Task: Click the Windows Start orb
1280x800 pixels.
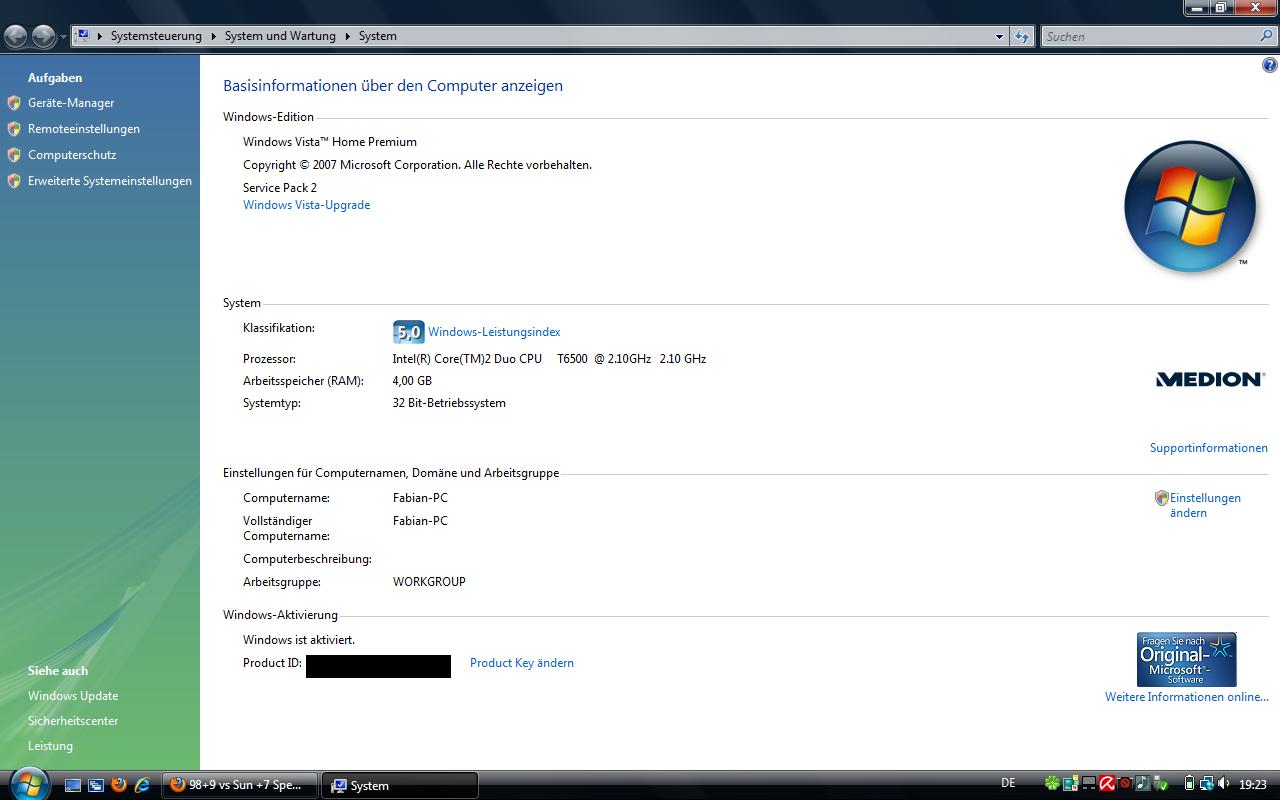Action: (x=27, y=783)
